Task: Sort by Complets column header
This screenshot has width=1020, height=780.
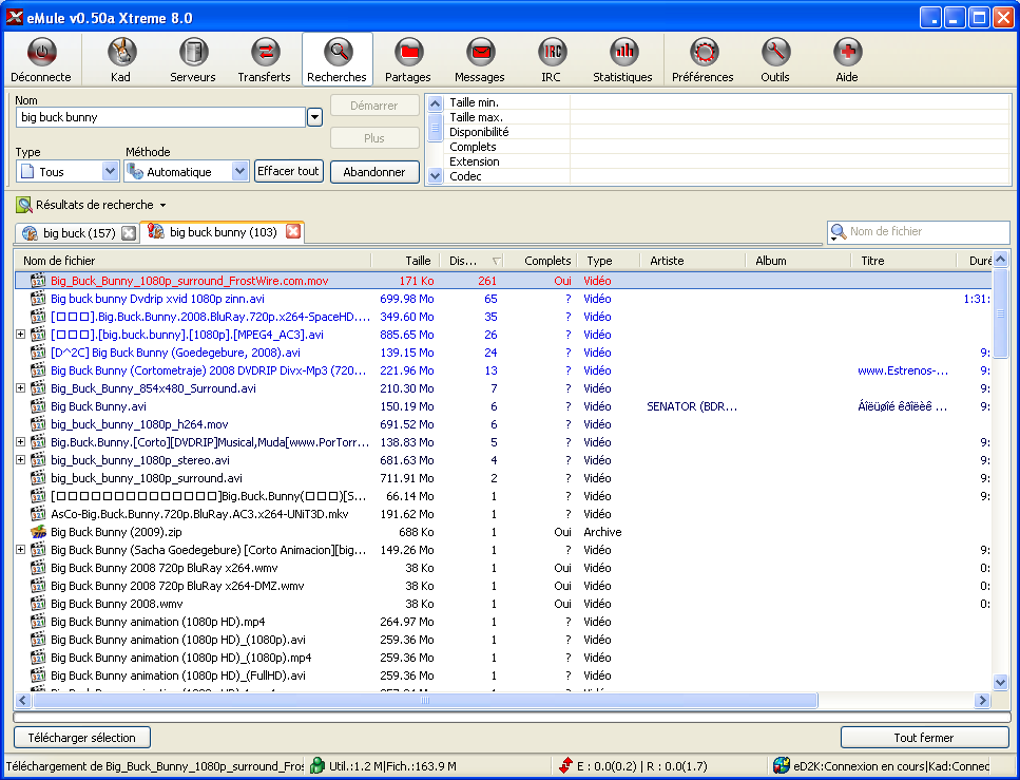Action: (541, 261)
